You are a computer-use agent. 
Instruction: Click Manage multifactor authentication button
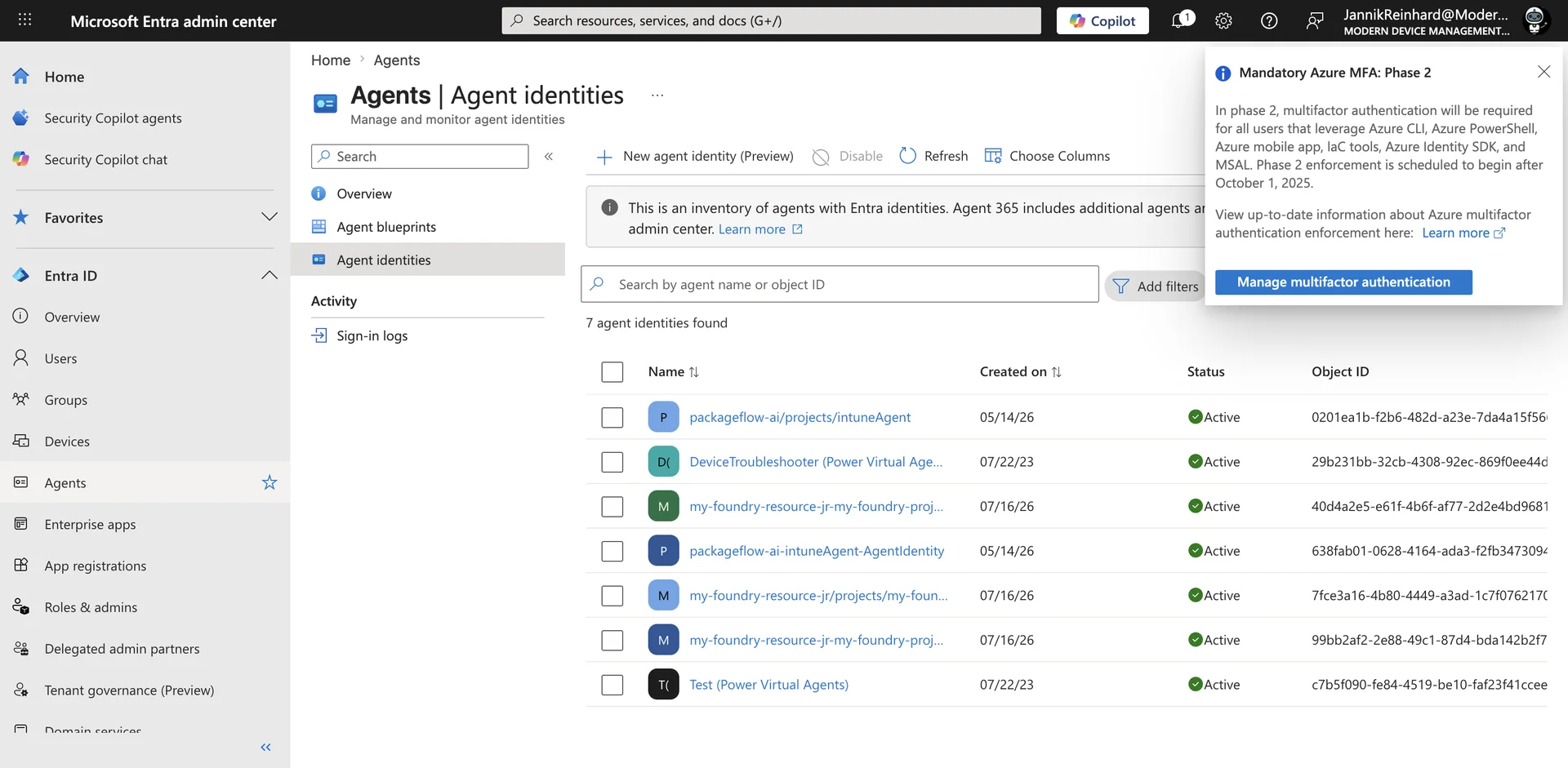coord(1343,282)
